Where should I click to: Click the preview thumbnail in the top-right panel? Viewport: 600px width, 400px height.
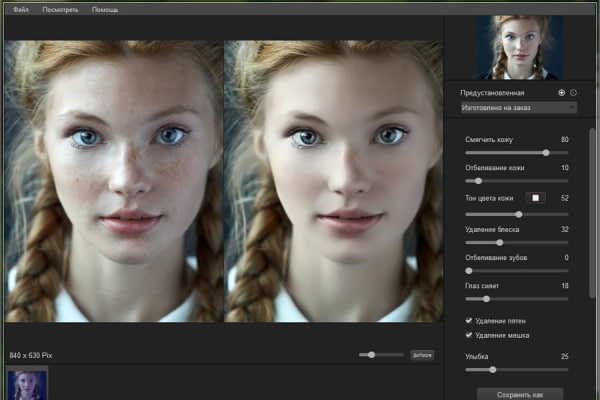coord(518,46)
